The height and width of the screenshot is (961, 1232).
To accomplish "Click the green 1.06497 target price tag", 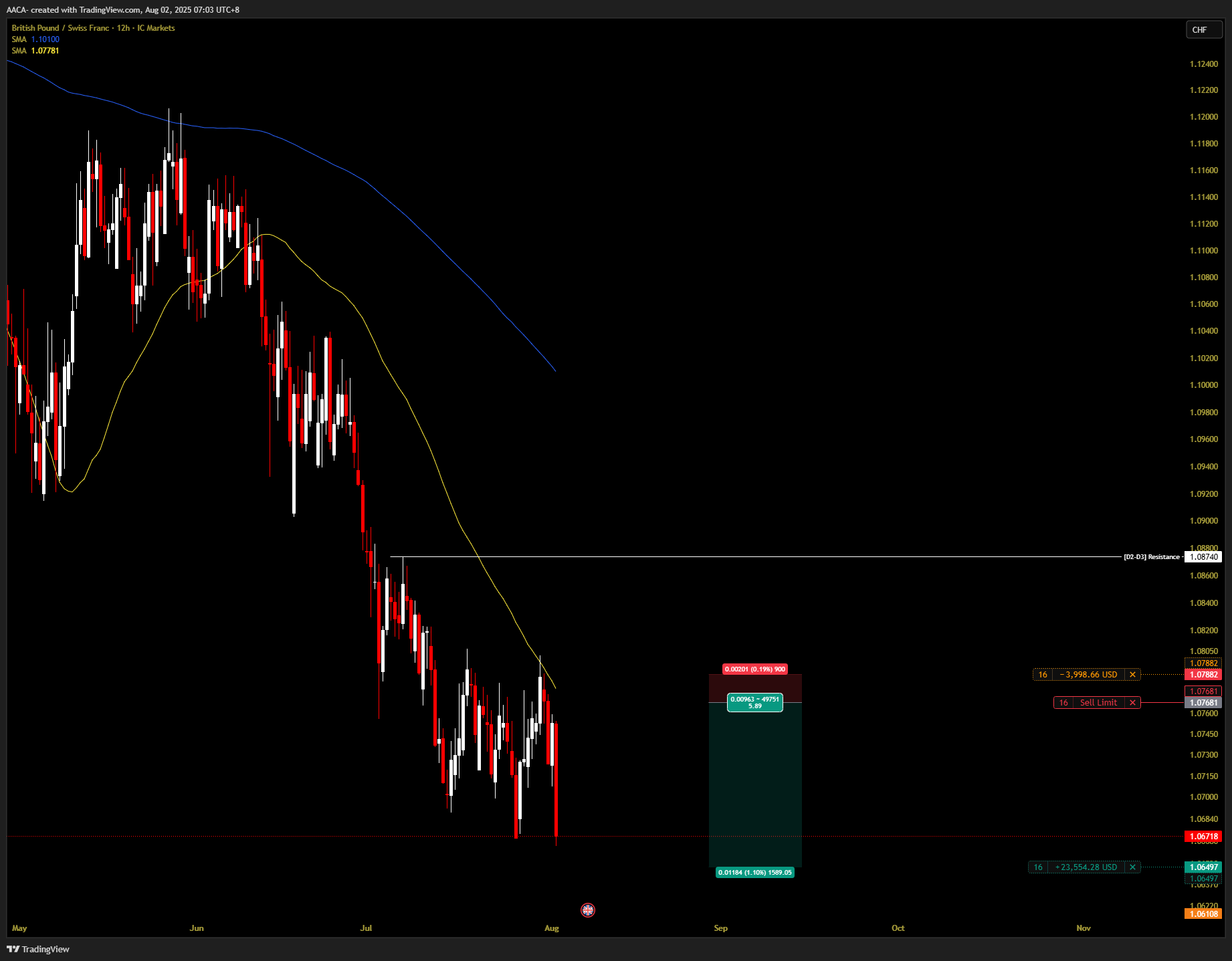I will (1203, 867).
